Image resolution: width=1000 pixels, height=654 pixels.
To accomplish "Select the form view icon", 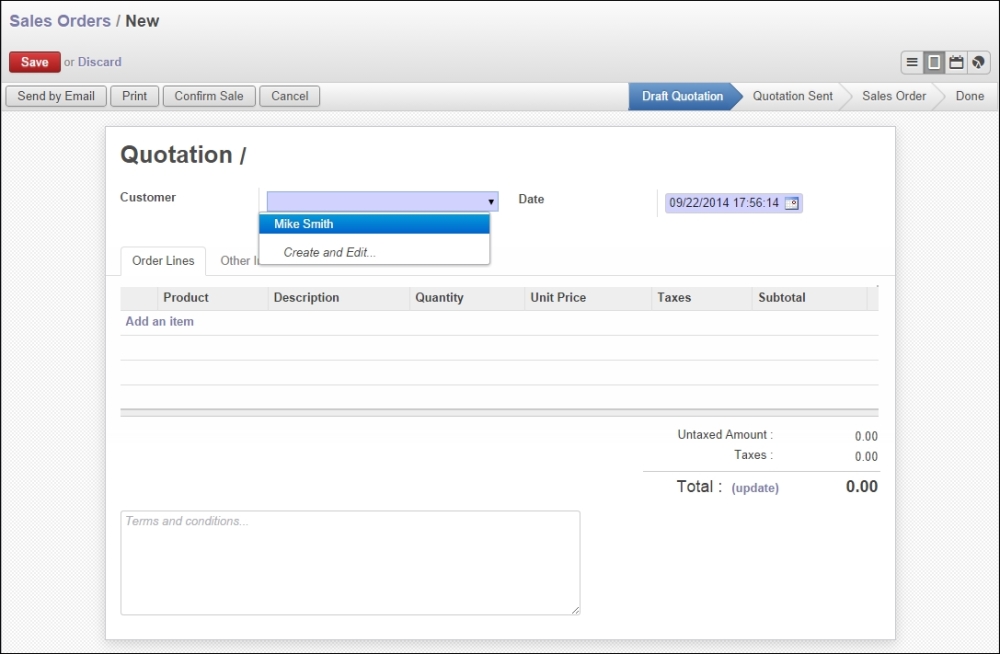I will [x=933, y=61].
